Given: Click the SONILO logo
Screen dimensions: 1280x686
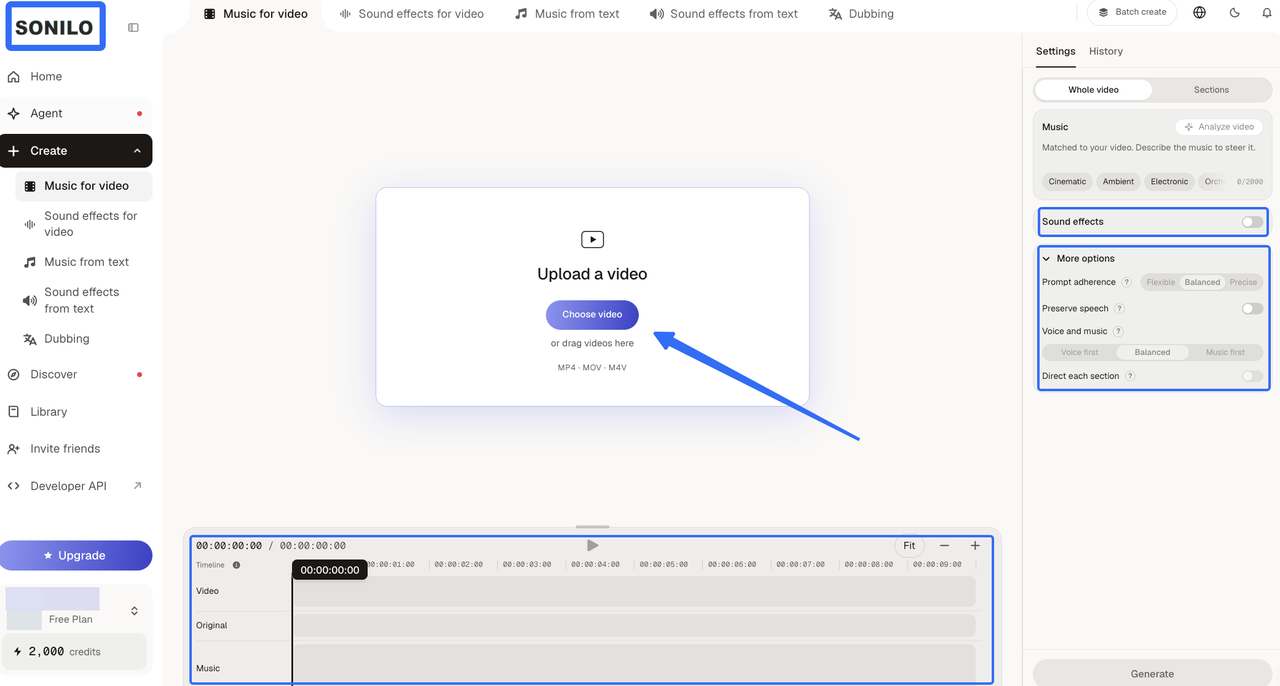Looking at the screenshot, I should click(54, 28).
